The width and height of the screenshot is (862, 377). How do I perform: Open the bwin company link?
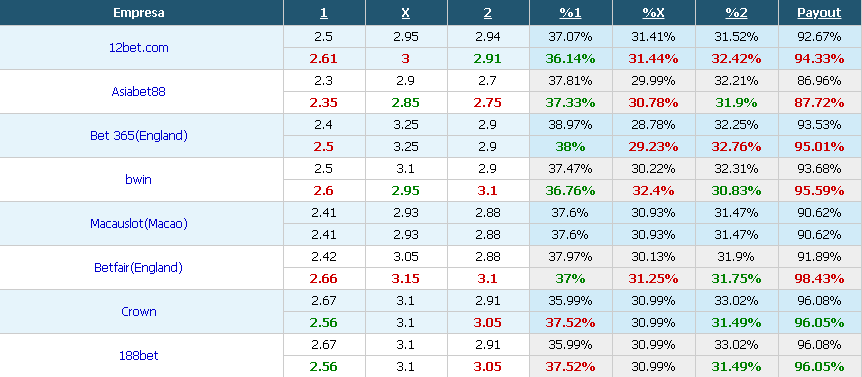point(139,180)
